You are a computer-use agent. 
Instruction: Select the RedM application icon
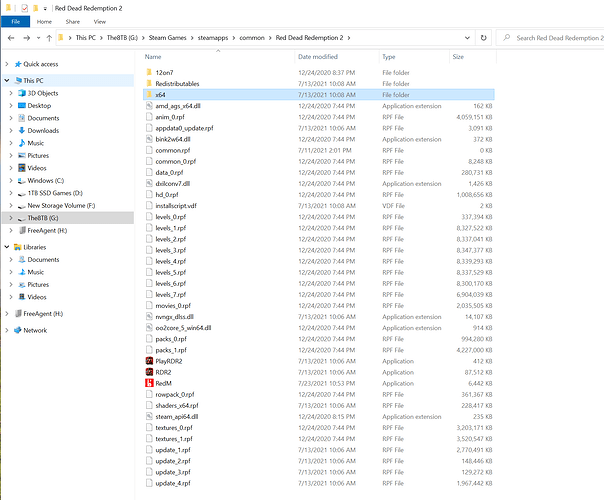[149, 383]
